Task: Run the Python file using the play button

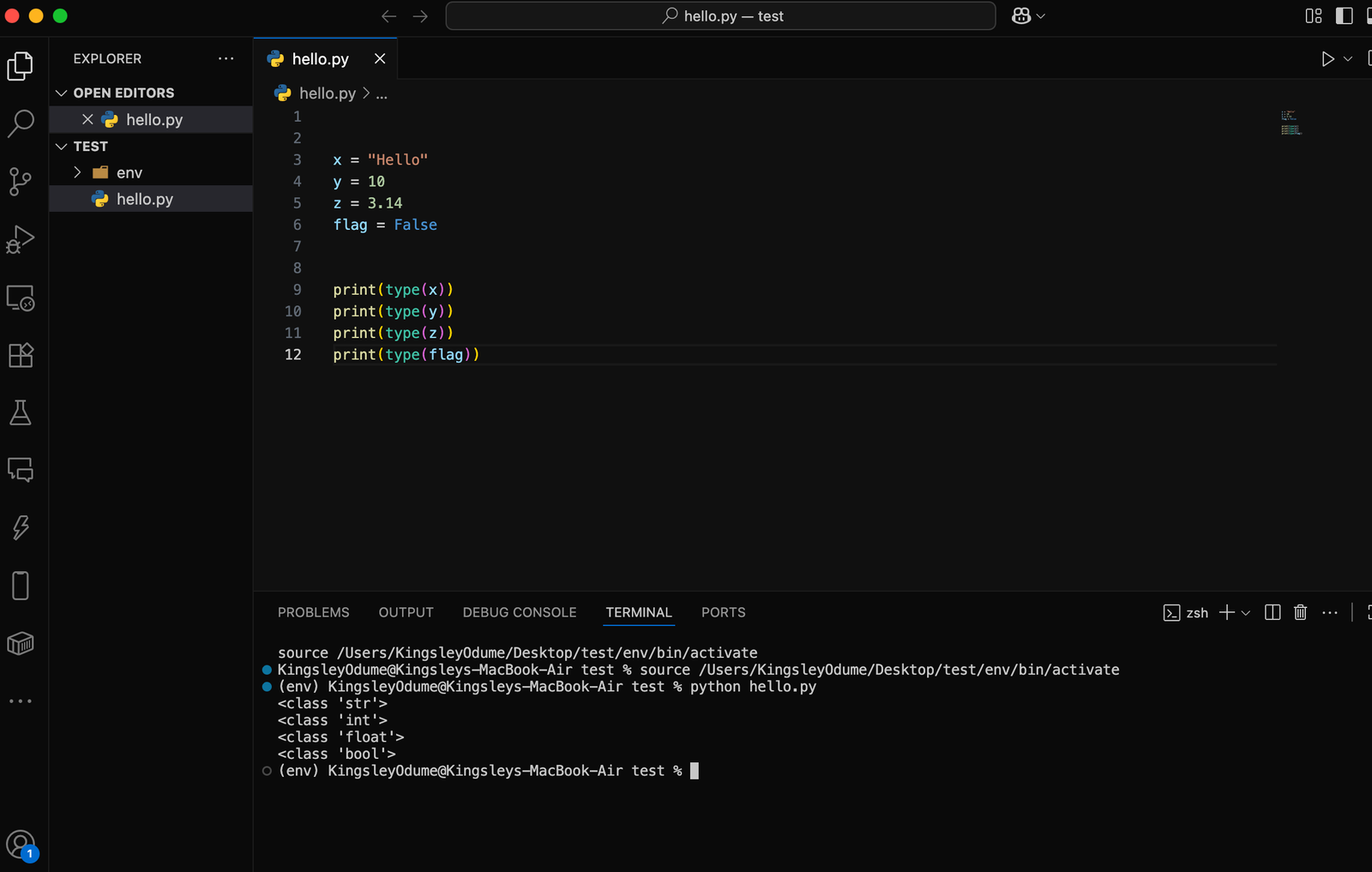Action: [x=1327, y=59]
